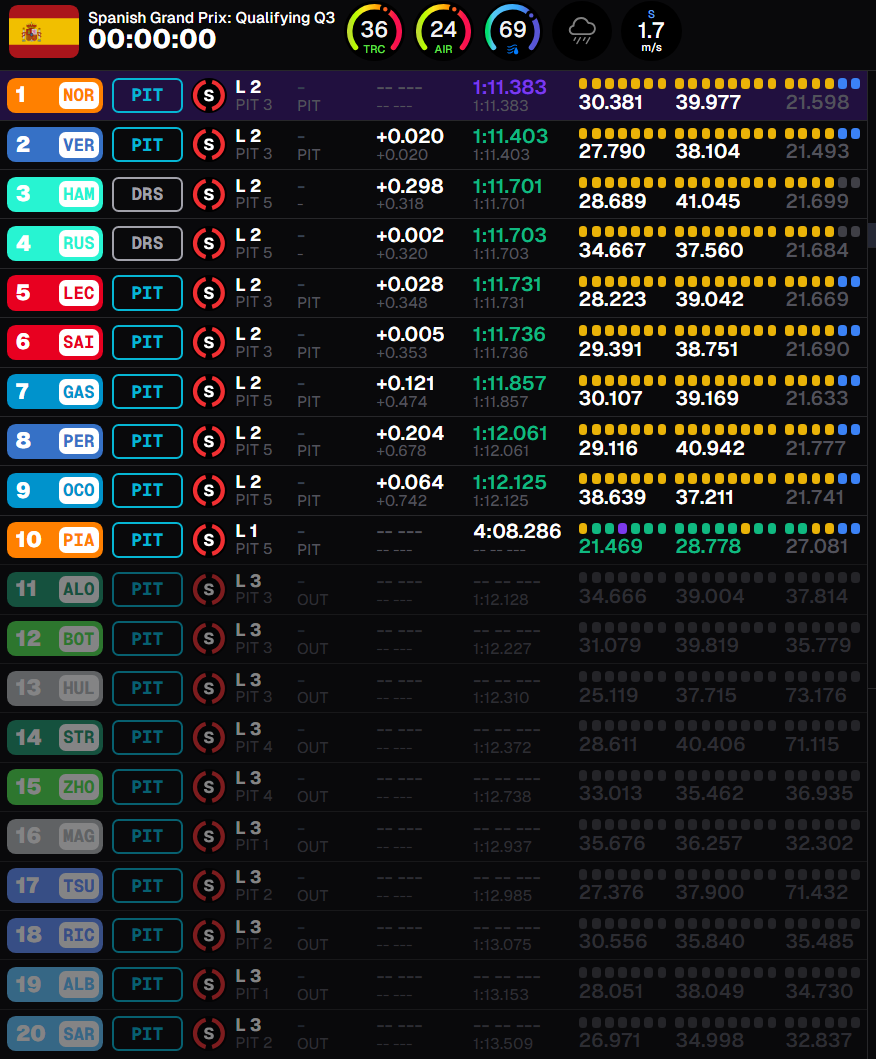Click the soft tyre icon in RUS row
This screenshot has width=876, height=1059.
[x=209, y=243]
